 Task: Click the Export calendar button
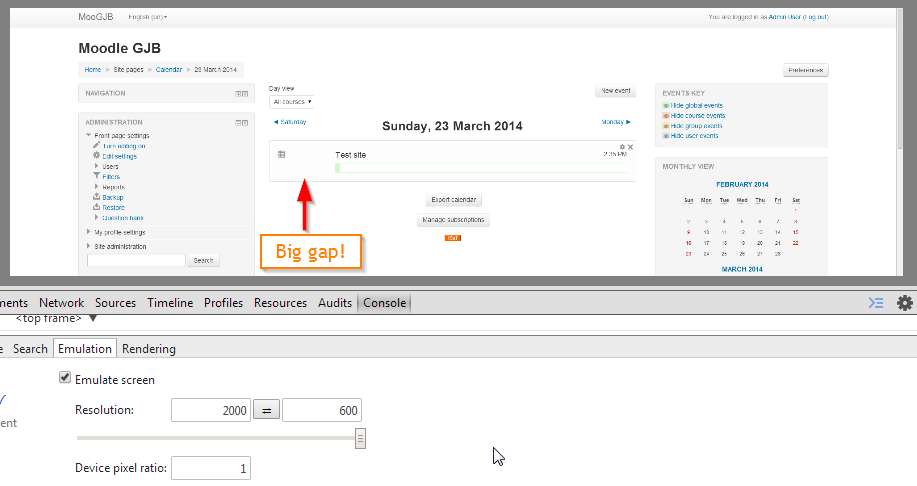(x=453, y=200)
